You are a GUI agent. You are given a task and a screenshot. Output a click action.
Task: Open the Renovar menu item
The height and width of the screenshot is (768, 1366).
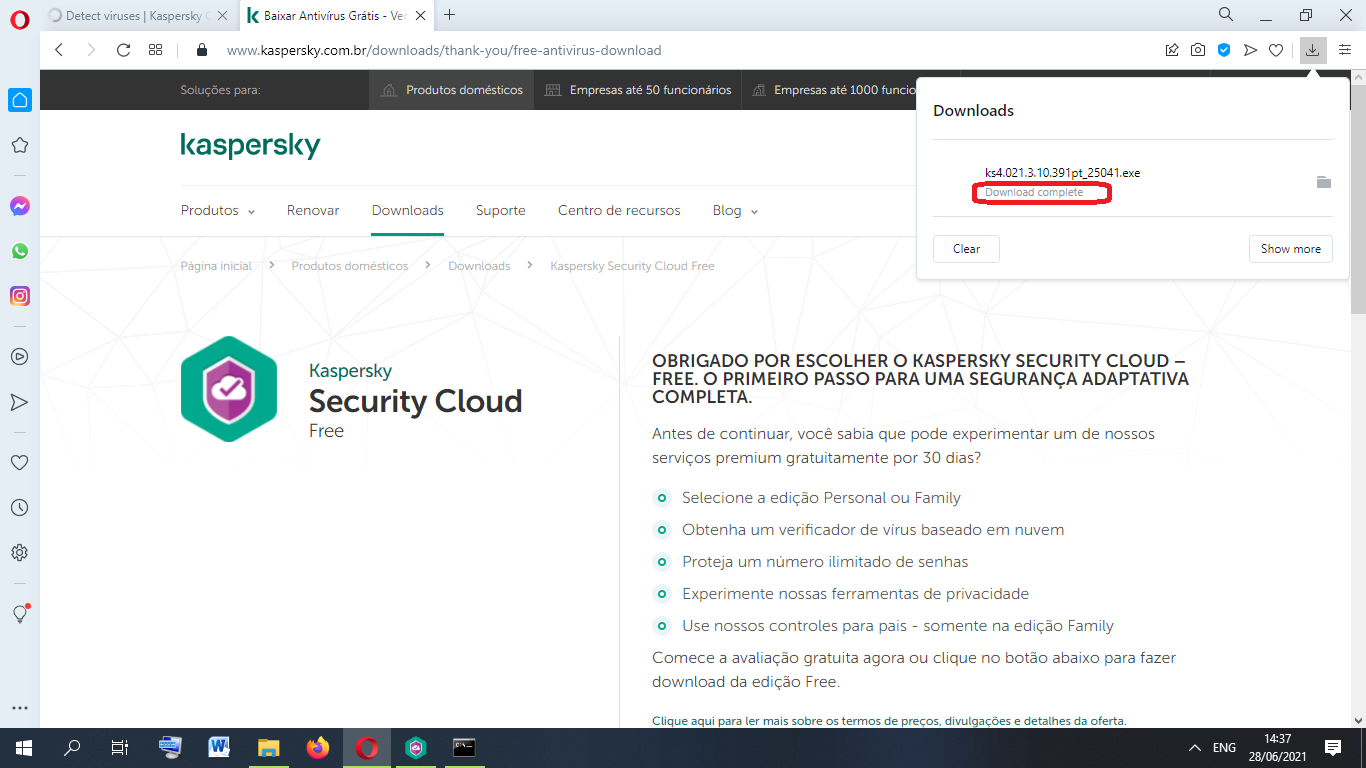pyautogui.click(x=313, y=210)
